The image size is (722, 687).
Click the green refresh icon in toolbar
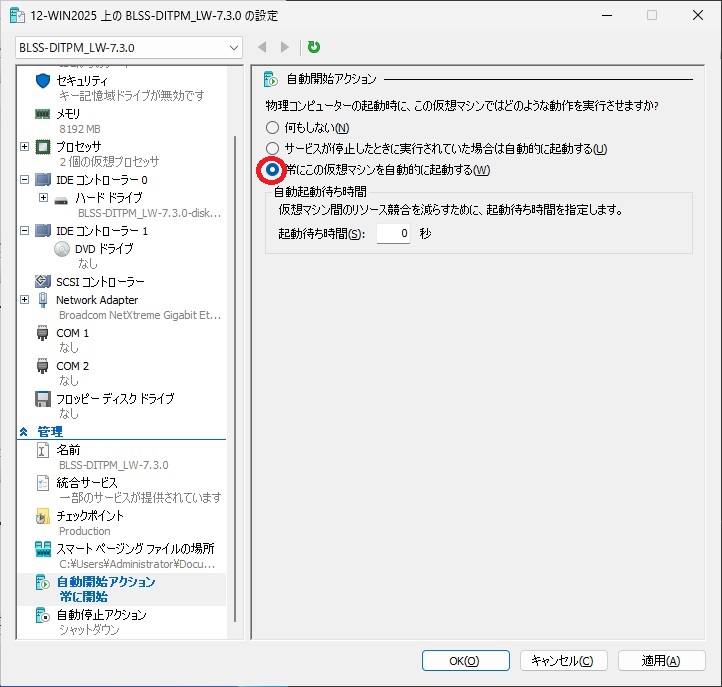click(x=314, y=47)
